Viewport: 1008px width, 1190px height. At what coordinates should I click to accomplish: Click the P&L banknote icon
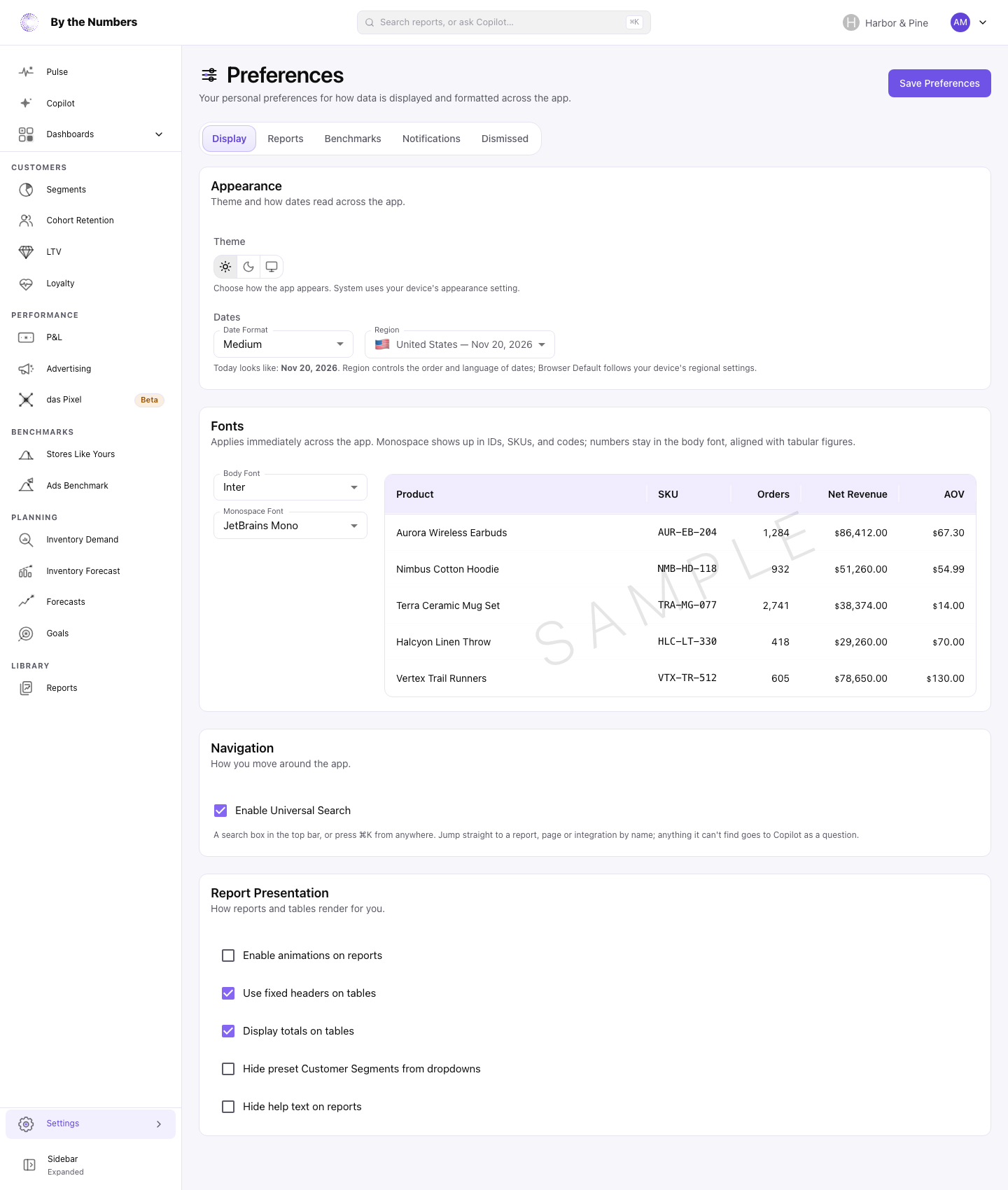[26, 337]
